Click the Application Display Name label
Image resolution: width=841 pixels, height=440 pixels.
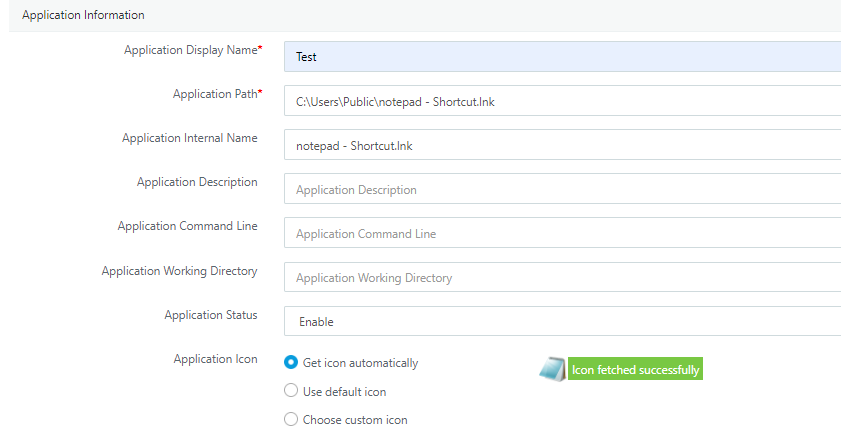click(x=193, y=50)
